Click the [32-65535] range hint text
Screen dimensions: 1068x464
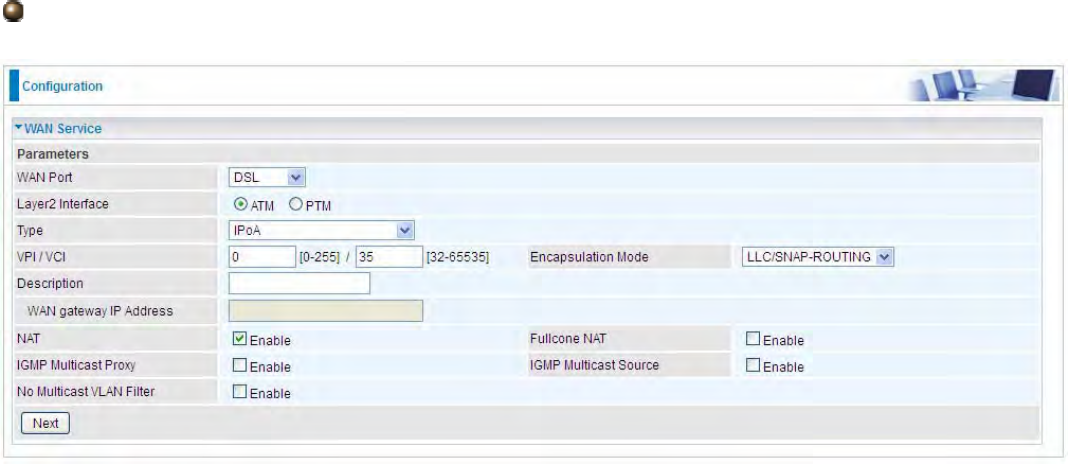click(x=458, y=258)
